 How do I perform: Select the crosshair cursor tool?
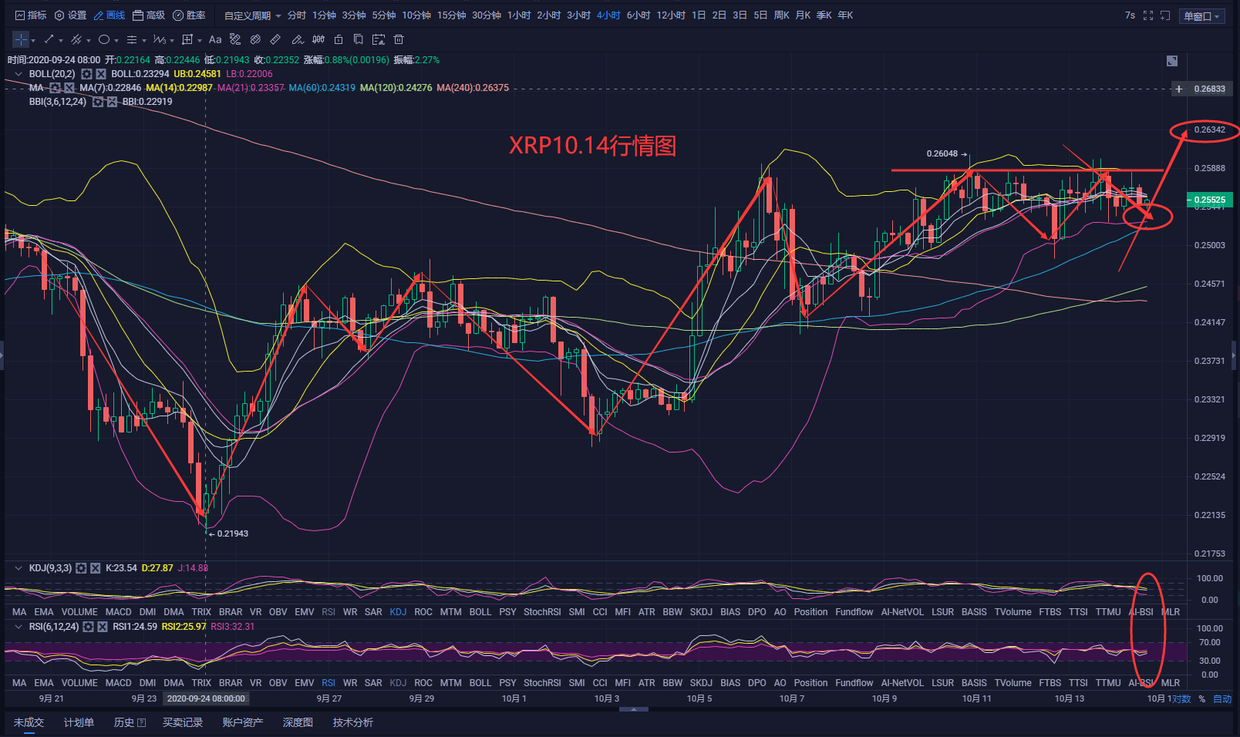pyautogui.click(x=21, y=40)
